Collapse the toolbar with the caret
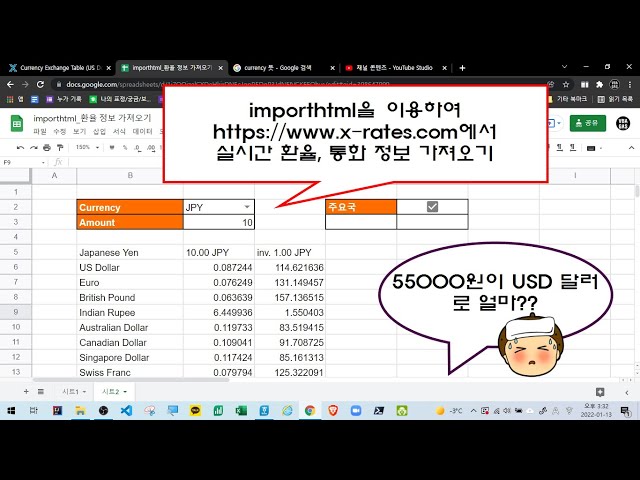Screen dimensions: 640x480 tap(631, 147)
